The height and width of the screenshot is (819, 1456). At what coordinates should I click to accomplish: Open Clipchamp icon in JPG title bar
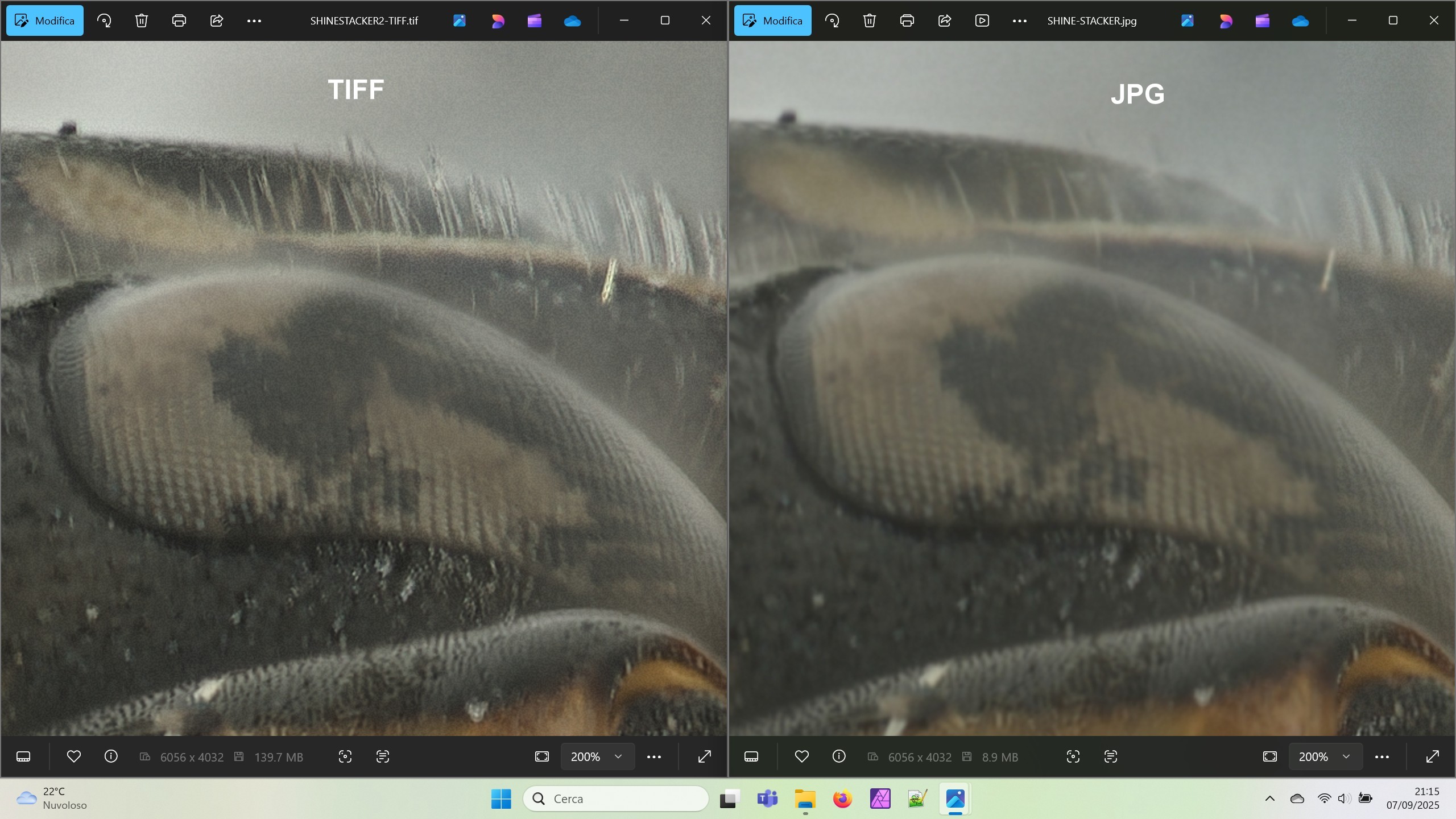pos(1263,20)
